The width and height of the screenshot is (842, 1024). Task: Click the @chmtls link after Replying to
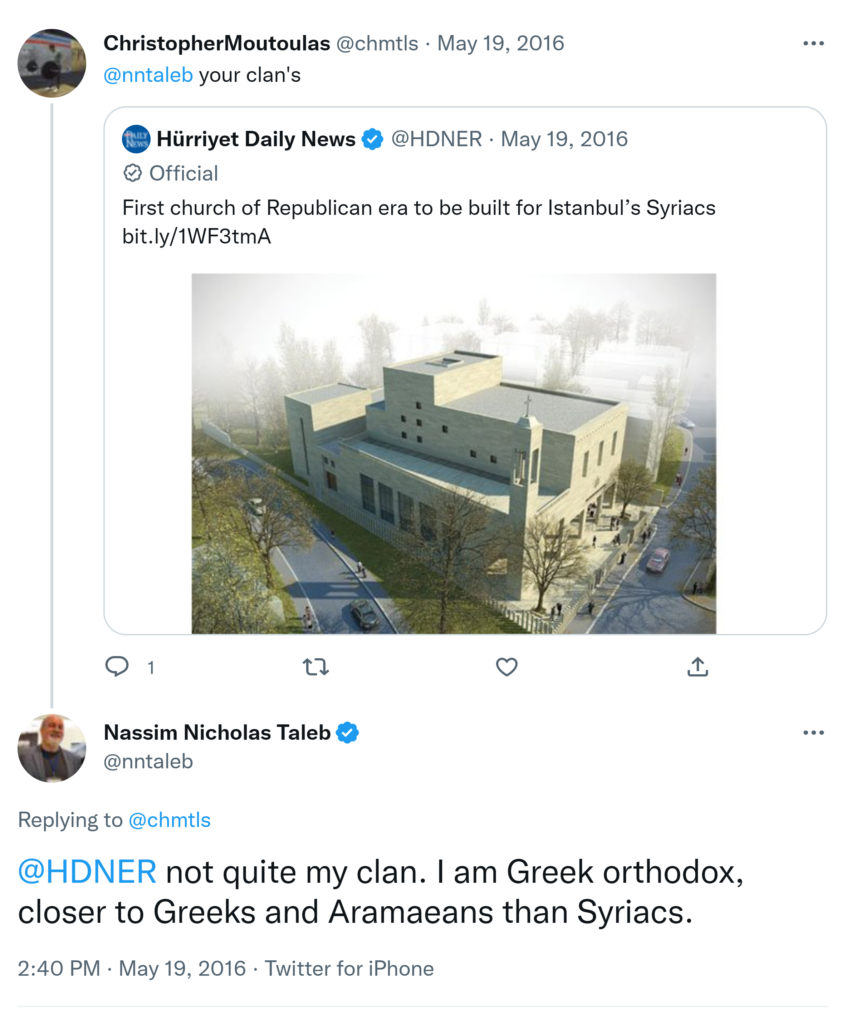pyautogui.click(x=169, y=820)
